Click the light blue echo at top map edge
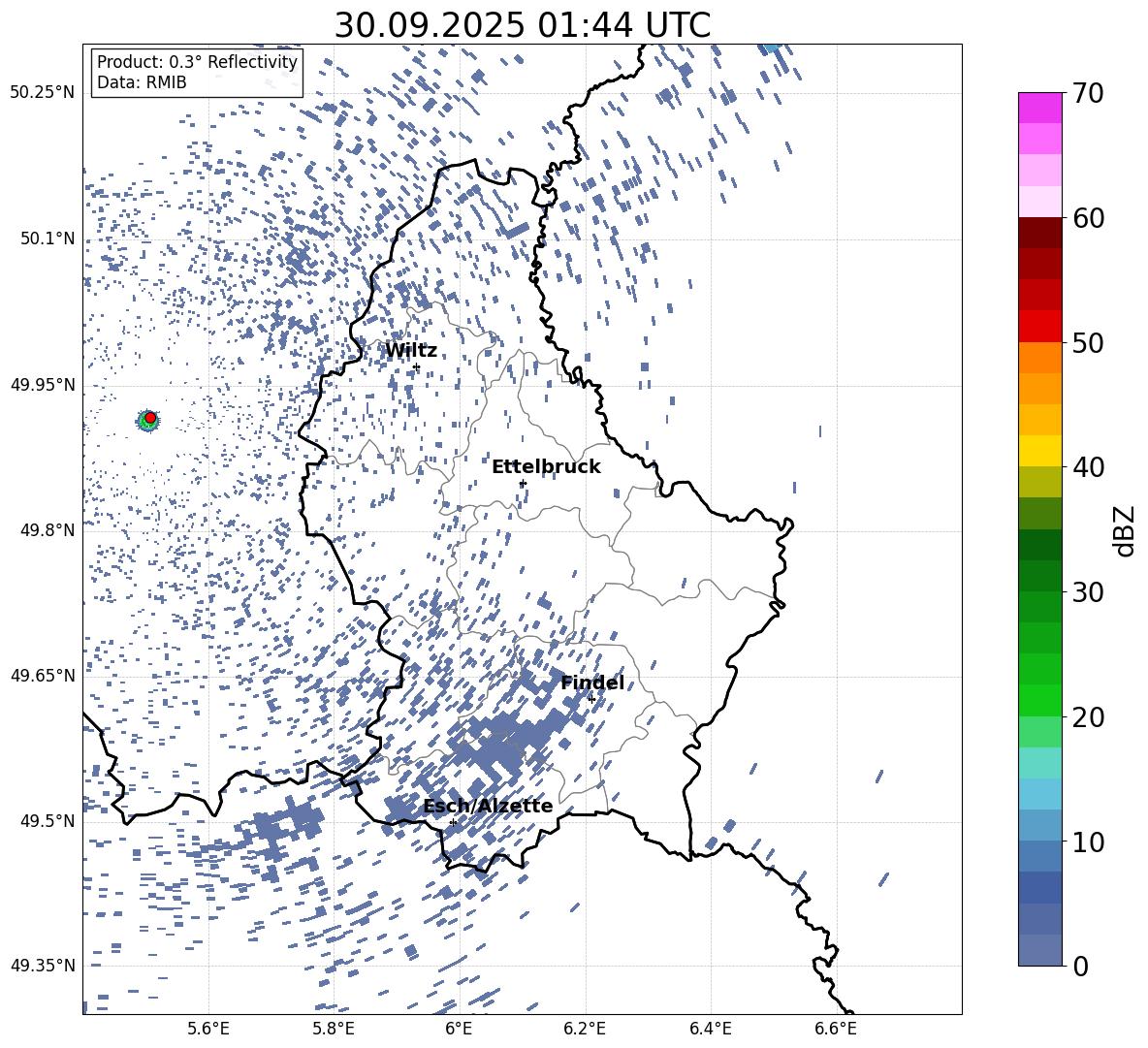The width and height of the screenshot is (1148, 1048). click(x=771, y=48)
